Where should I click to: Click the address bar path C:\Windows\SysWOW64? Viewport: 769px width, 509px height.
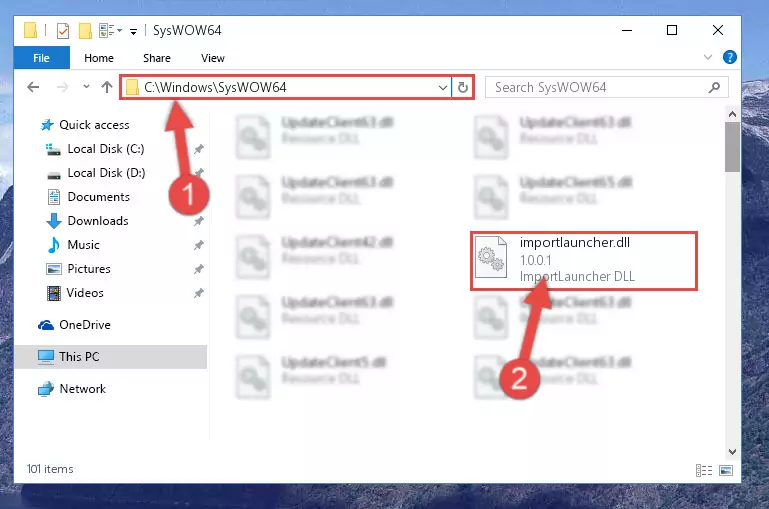pyautogui.click(x=215, y=87)
